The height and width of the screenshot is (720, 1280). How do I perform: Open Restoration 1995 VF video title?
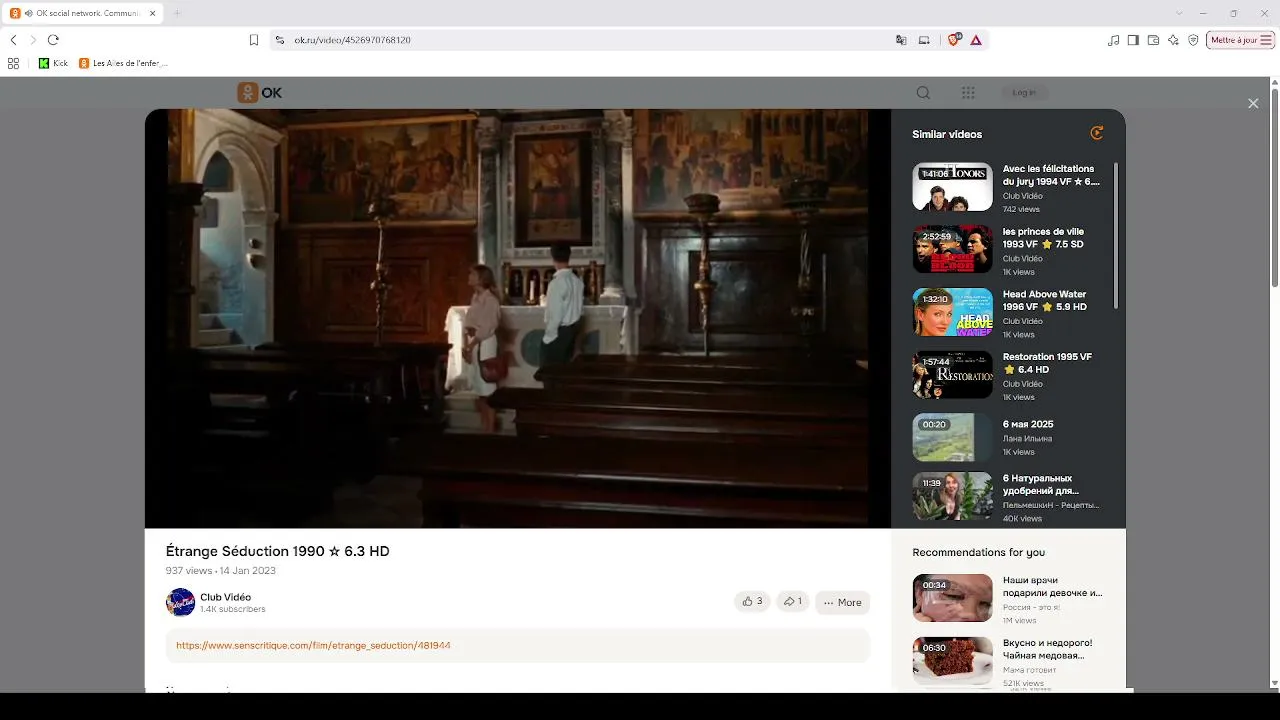(1047, 363)
